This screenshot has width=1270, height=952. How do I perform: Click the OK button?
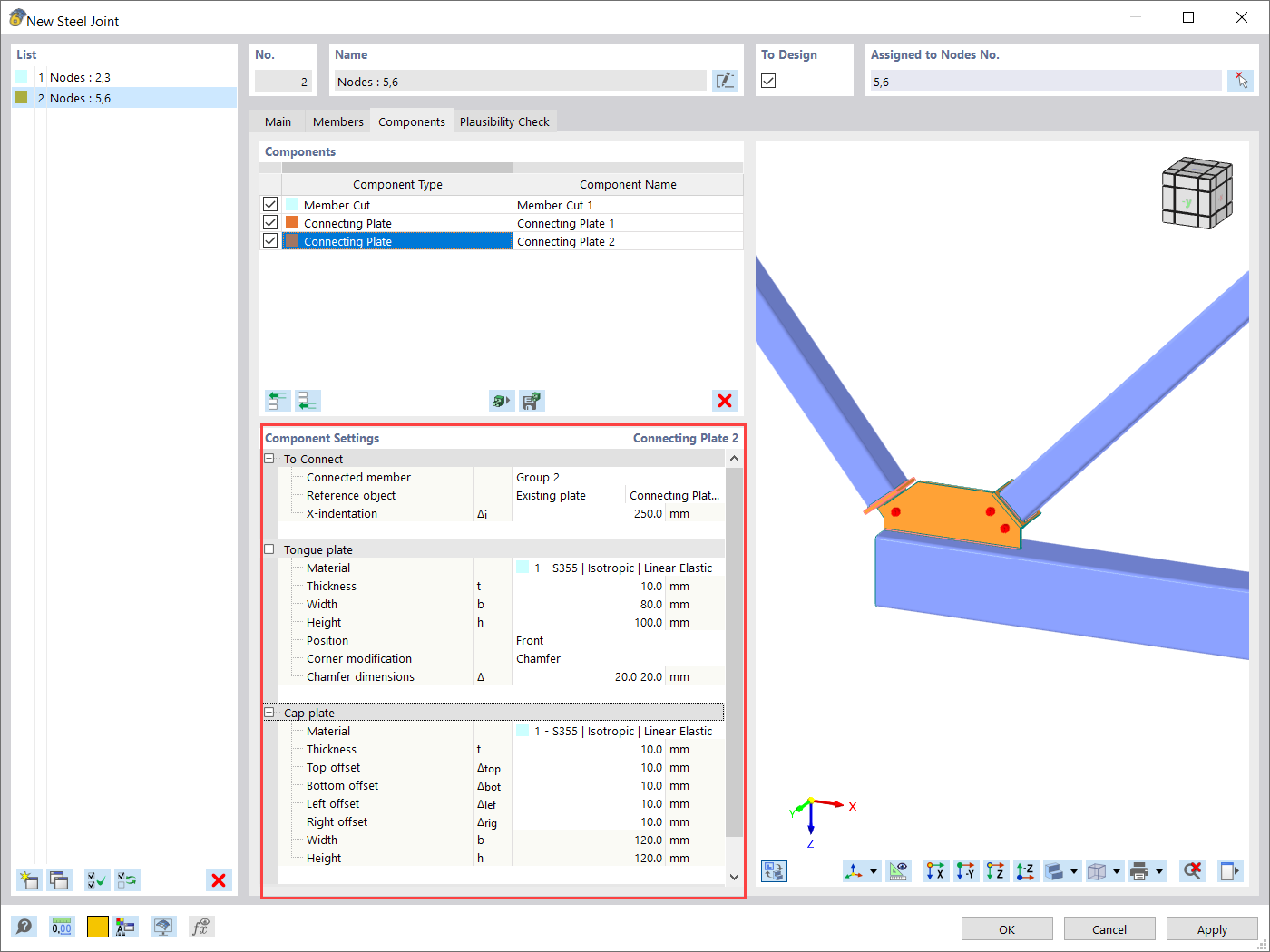(1007, 929)
